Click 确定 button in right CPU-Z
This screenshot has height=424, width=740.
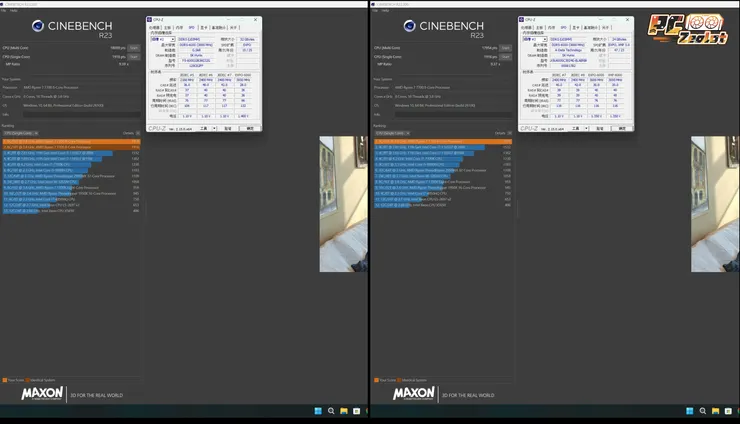point(622,128)
